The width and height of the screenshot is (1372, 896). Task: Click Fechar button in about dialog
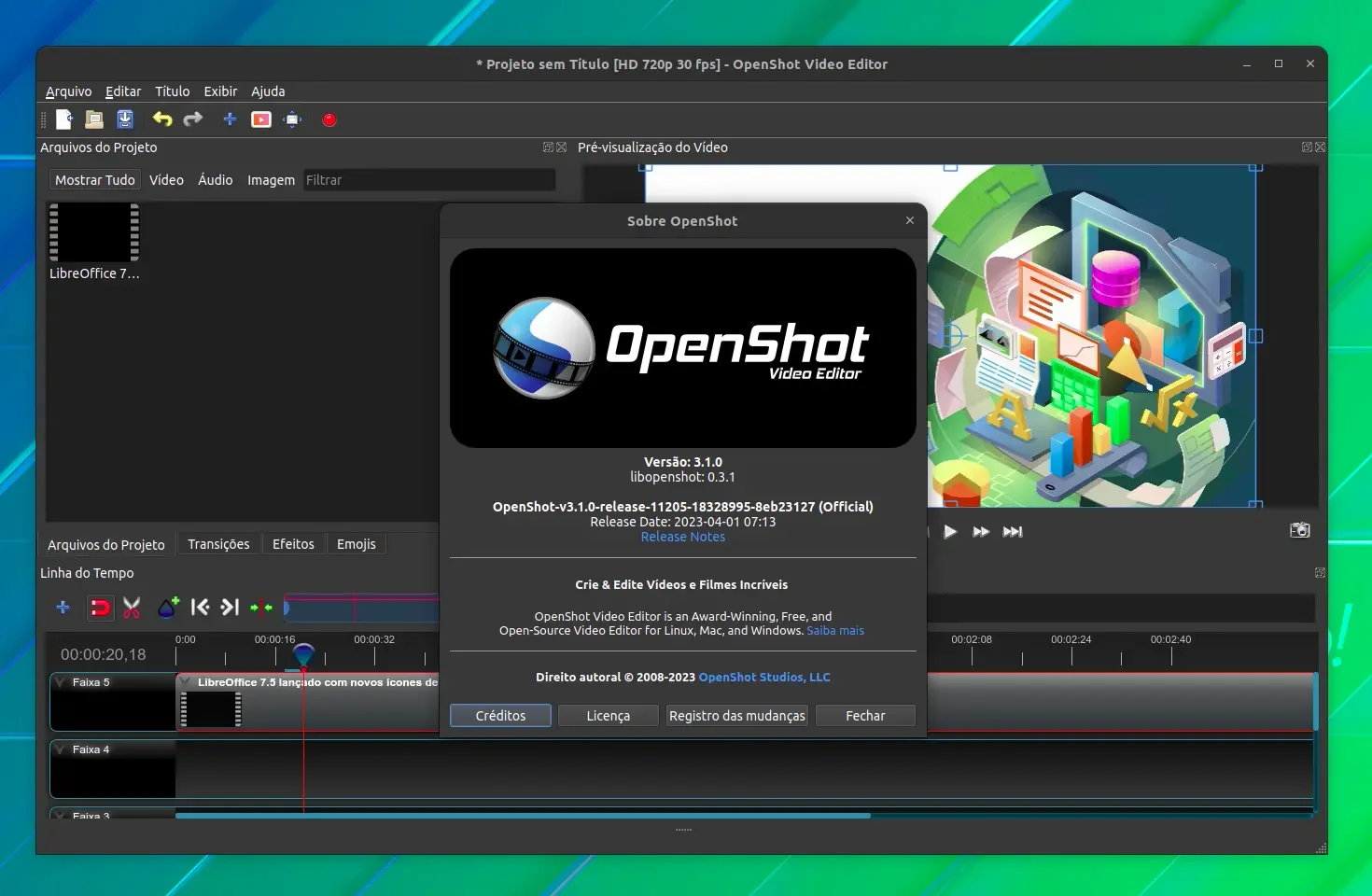coord(866,716)
